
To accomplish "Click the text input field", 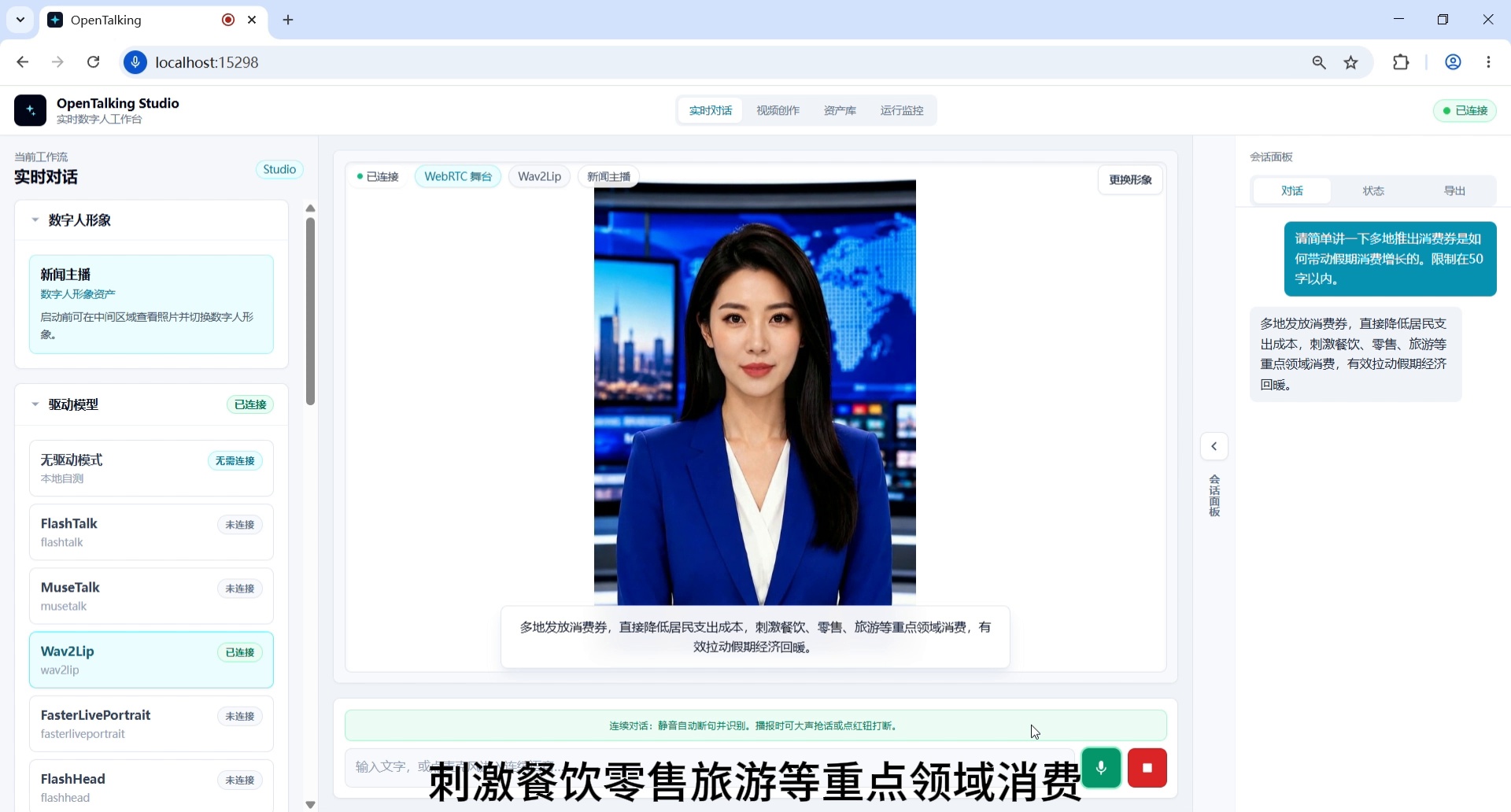I will [x=710, y=767].
